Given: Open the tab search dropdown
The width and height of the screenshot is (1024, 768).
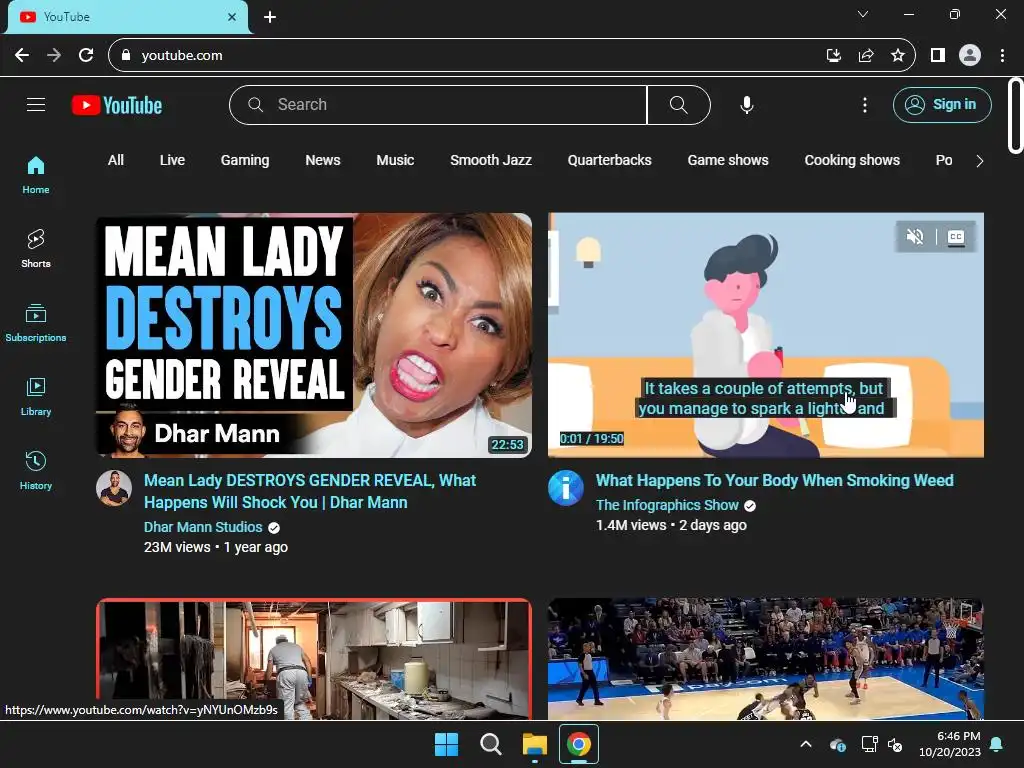Looking at the screenshot, I should click(863, 14).
